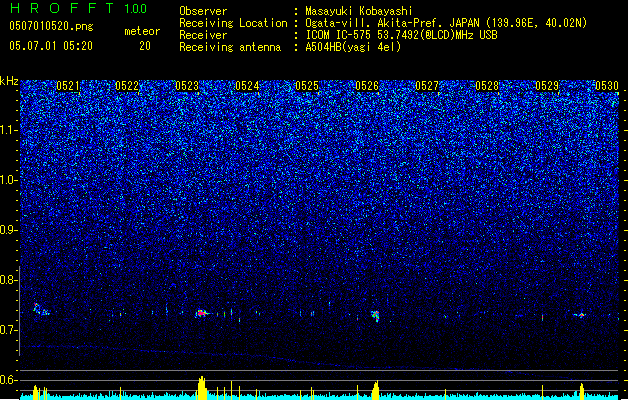Click the date stamp 05.07.01 05:20
This screenshot has height=400, width=629.
click(51, 46)
